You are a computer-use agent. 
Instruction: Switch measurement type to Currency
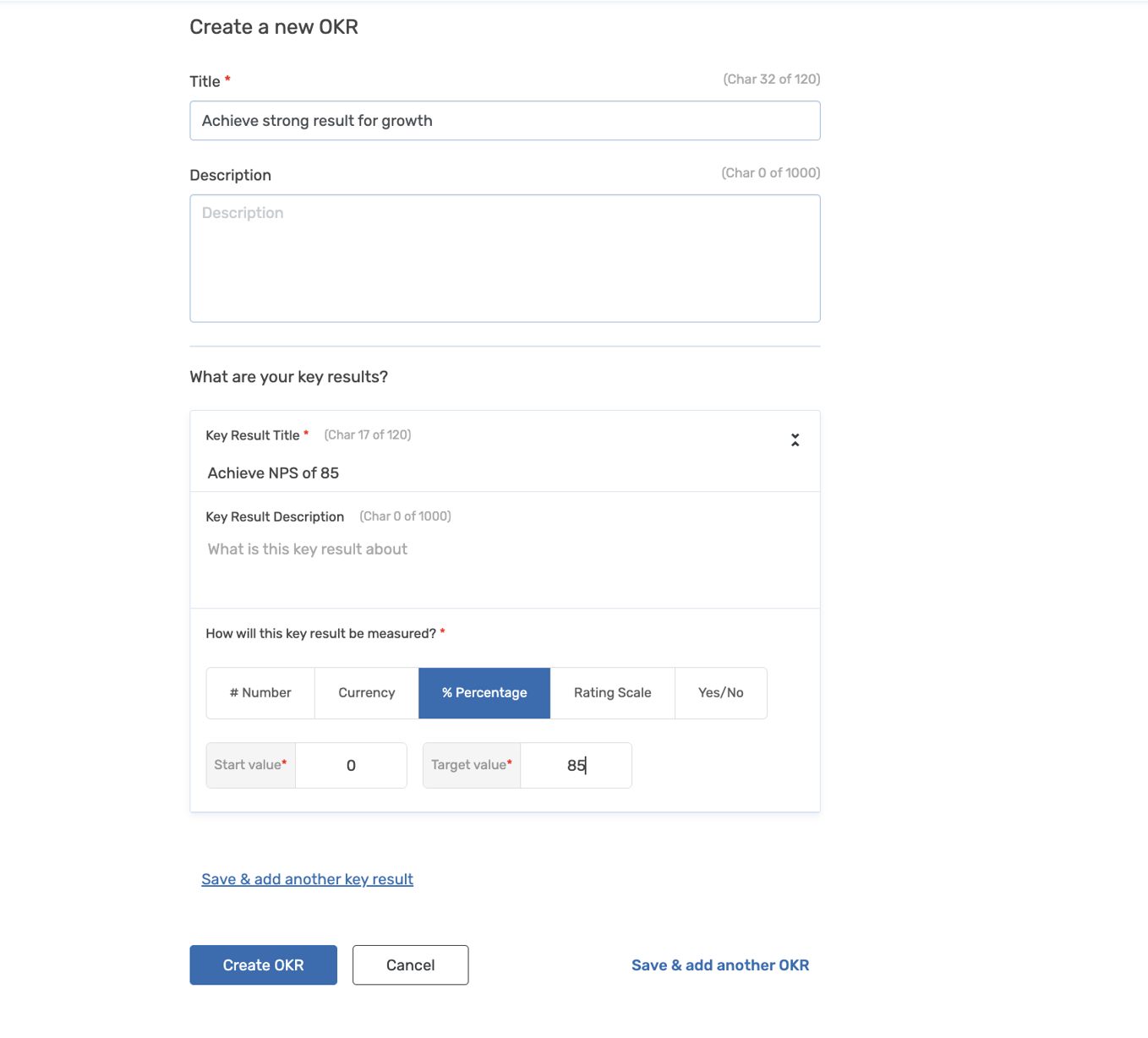click(366, 692)
